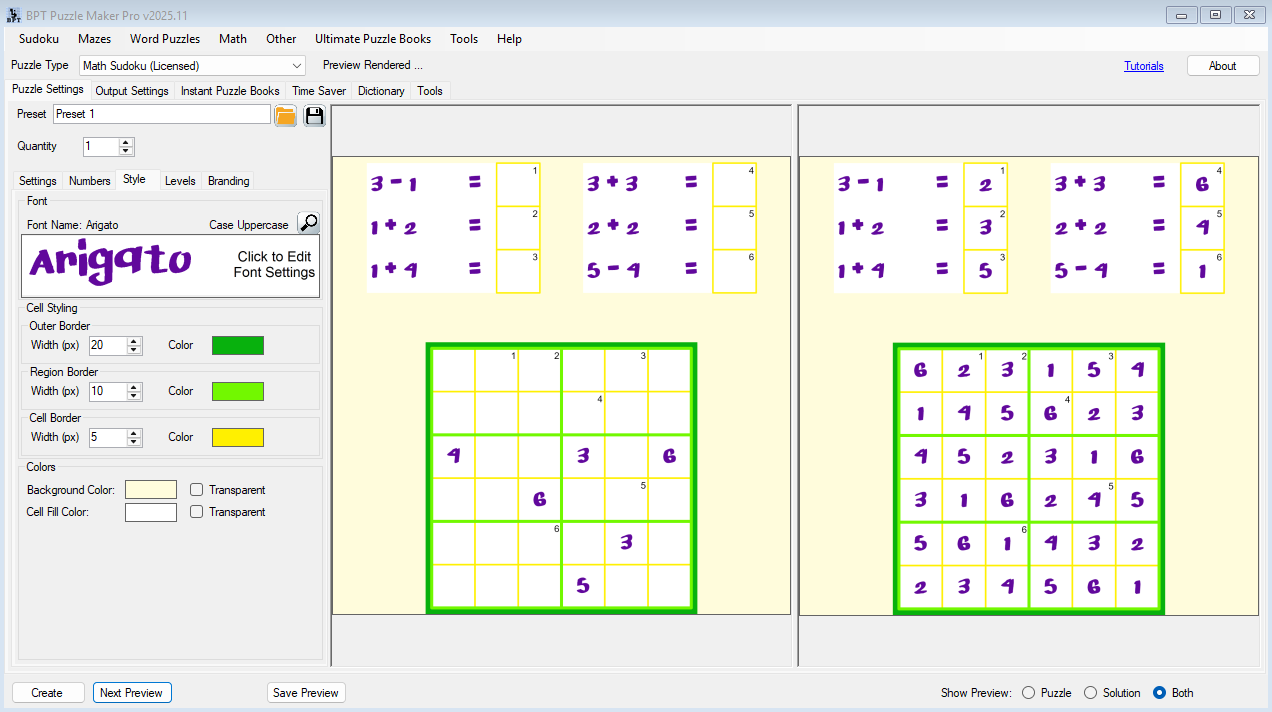Click the Next Preview button

pos(132,692)
